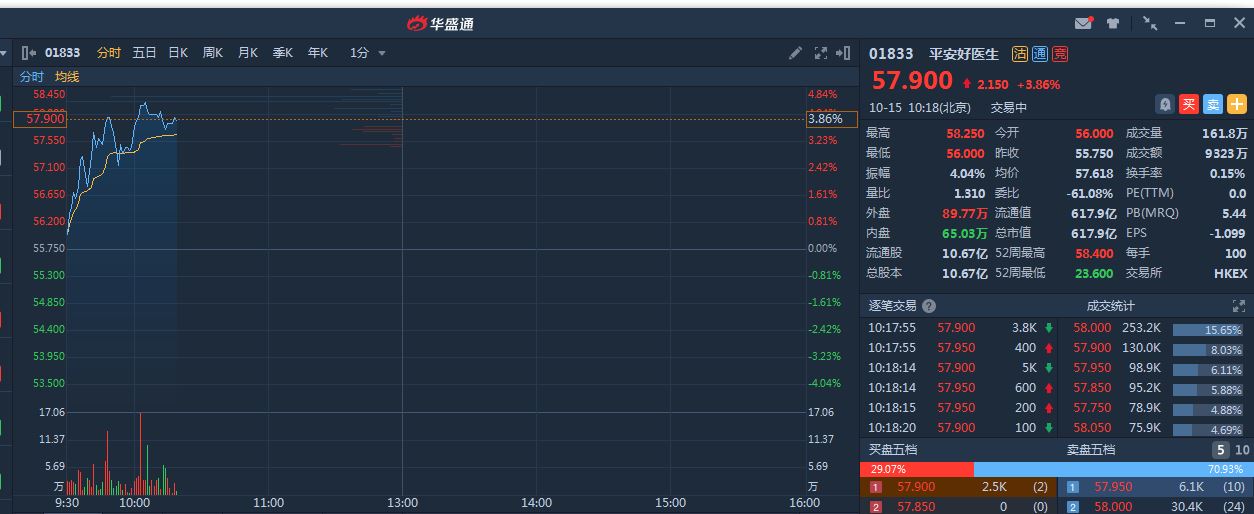
Task: Collapse the right quote panel
Action: click(843, 53)
